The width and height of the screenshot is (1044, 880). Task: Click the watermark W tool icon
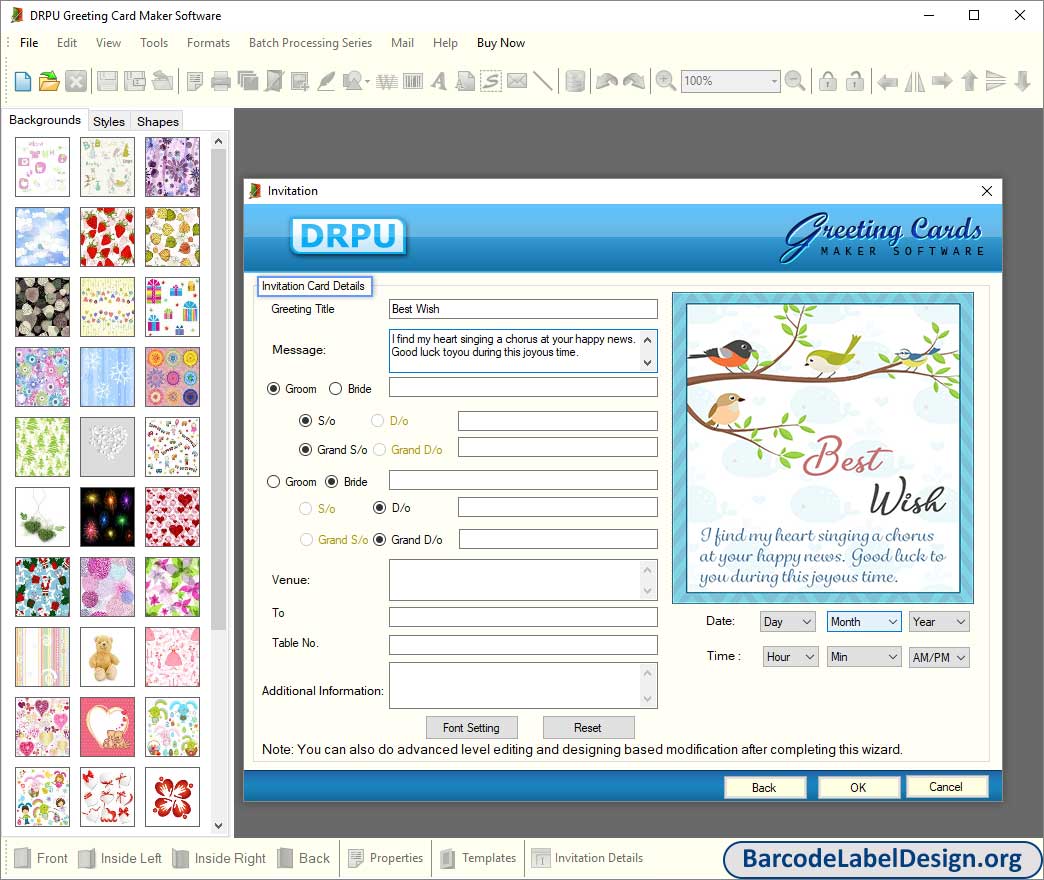click(386, 81)
